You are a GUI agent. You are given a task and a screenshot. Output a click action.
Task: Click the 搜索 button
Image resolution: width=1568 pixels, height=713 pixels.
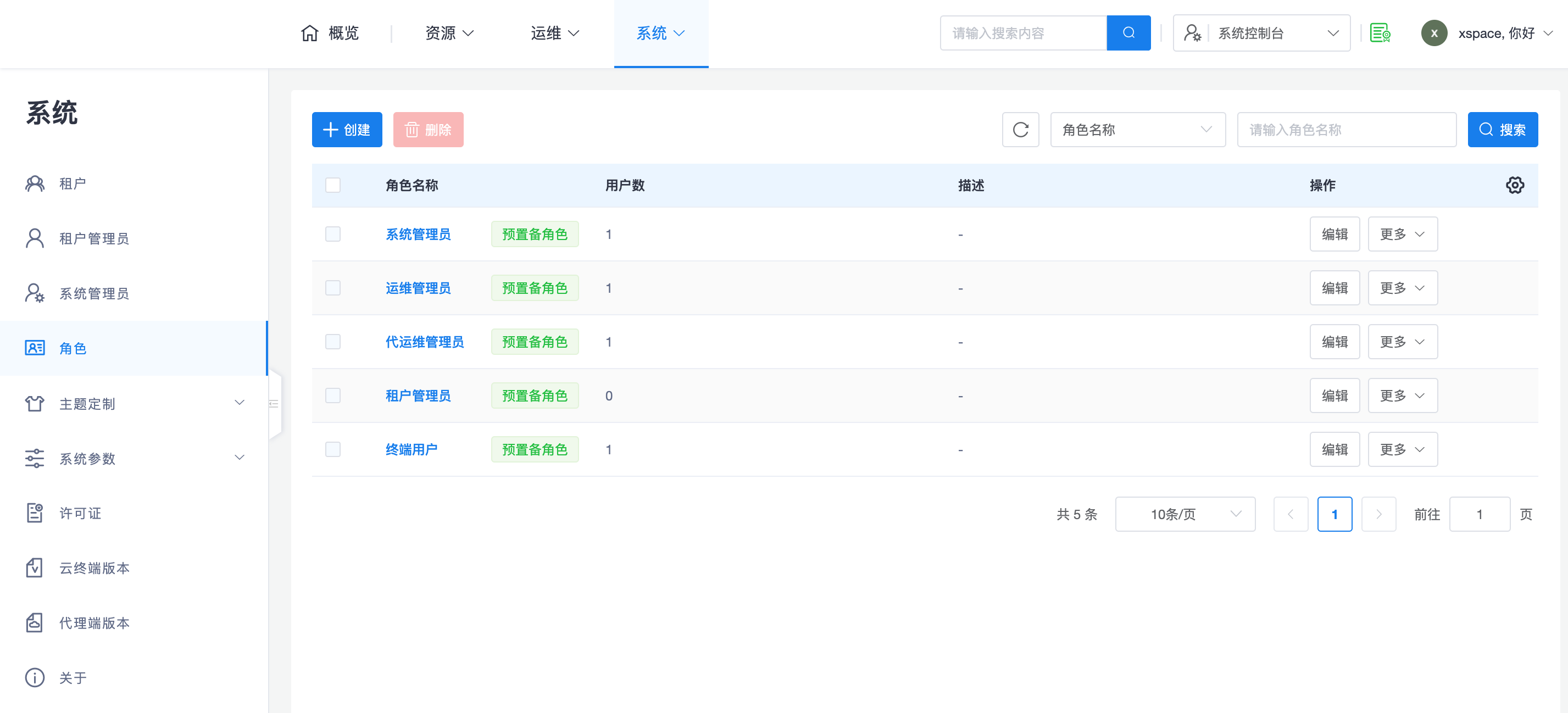point(1502,130)
